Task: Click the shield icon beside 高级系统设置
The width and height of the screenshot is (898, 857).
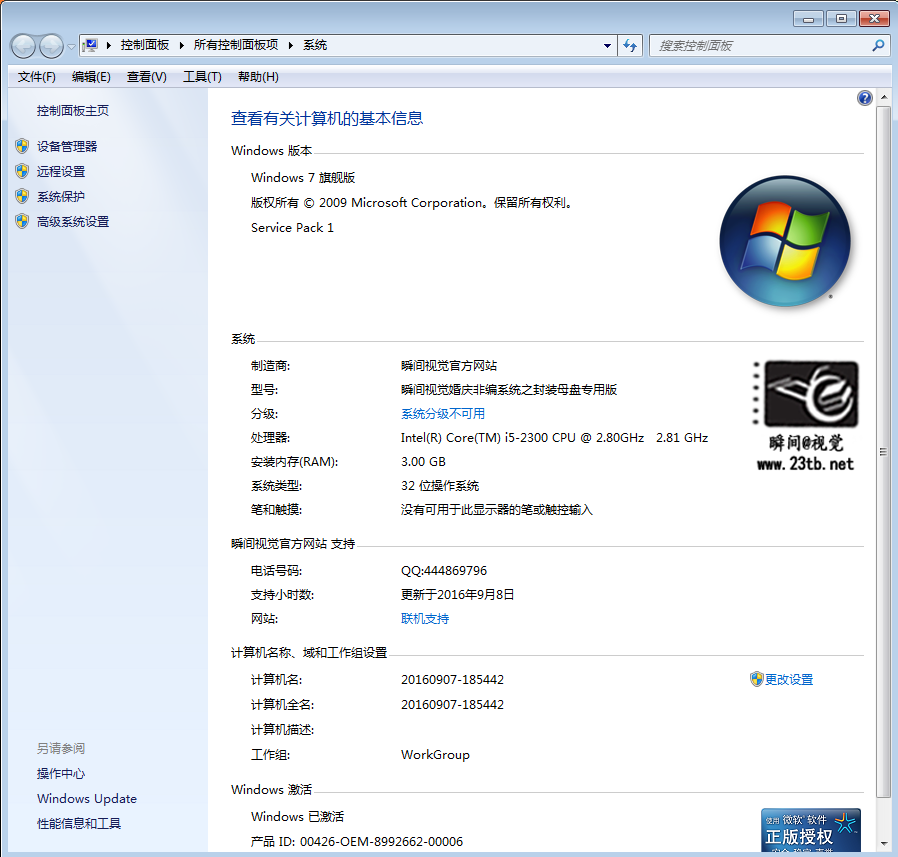Action: [x=22, y=222]
